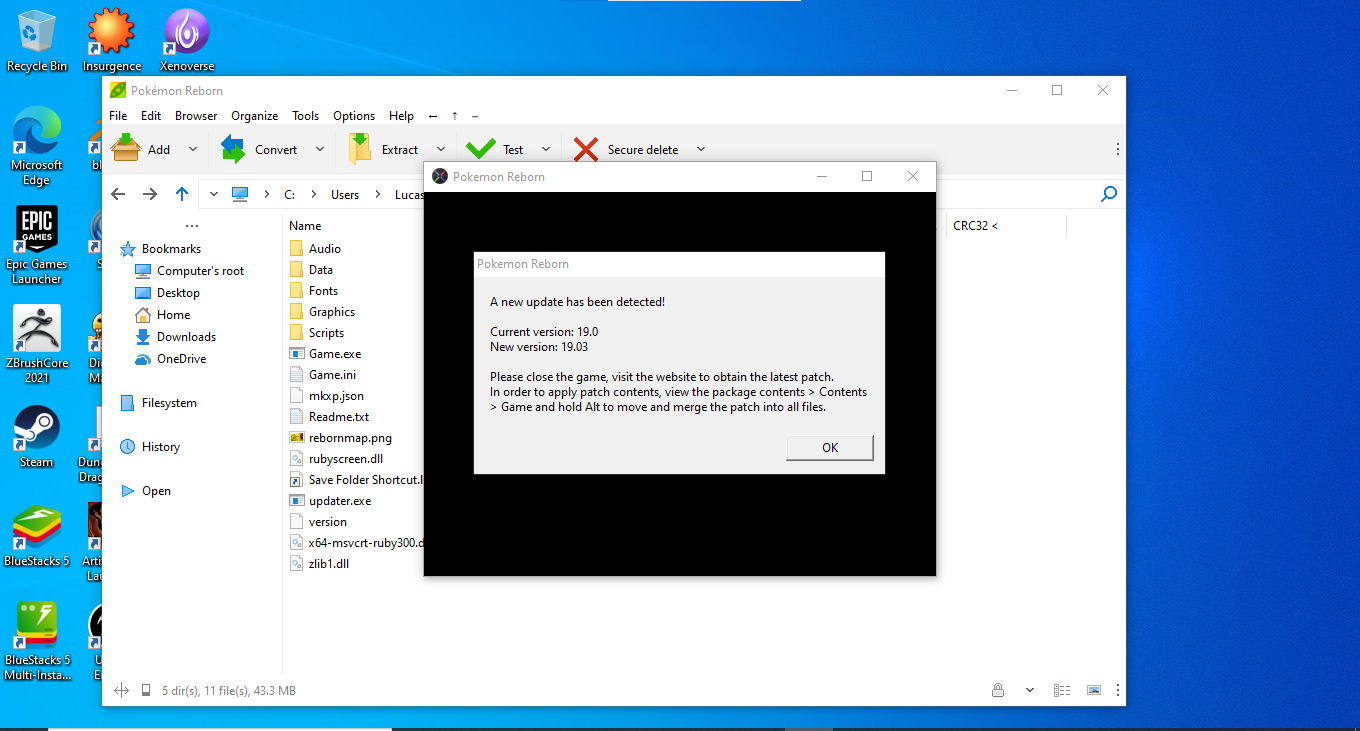Click search magnifier in file manager
This screenshot has height=731, width=1360.
(1108, 194)
